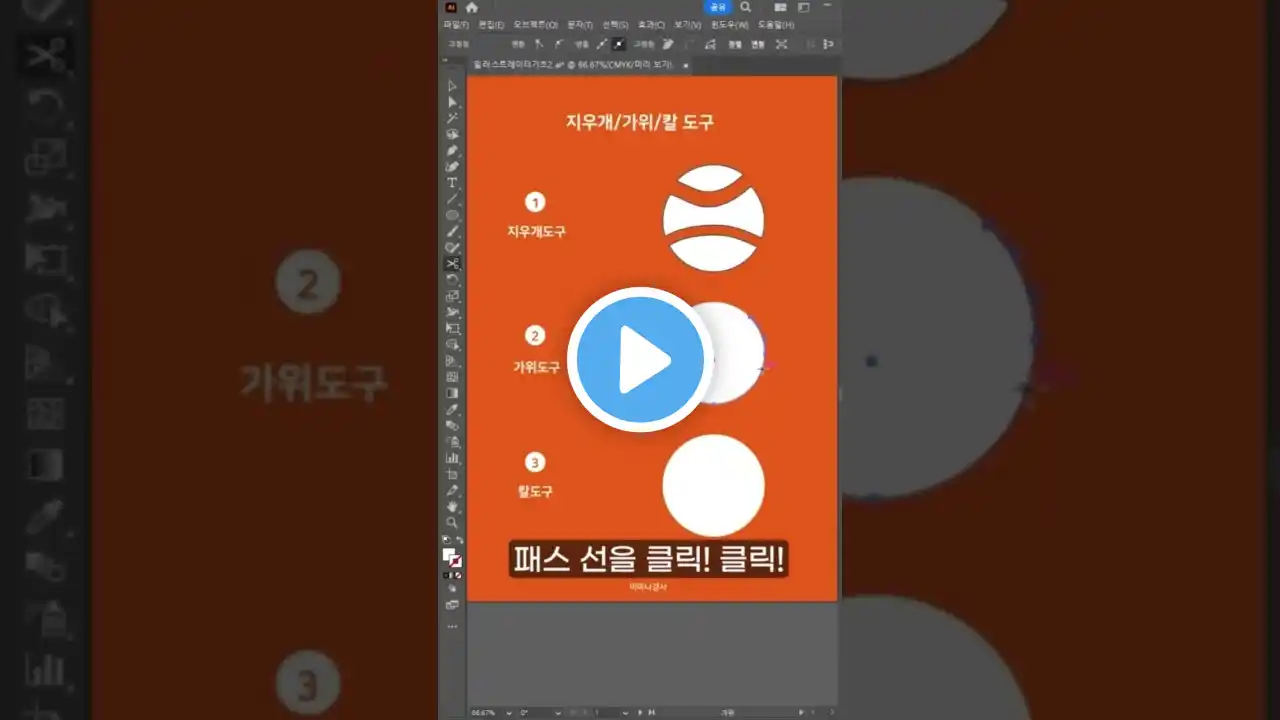Play the video with the blue play button

640,360
